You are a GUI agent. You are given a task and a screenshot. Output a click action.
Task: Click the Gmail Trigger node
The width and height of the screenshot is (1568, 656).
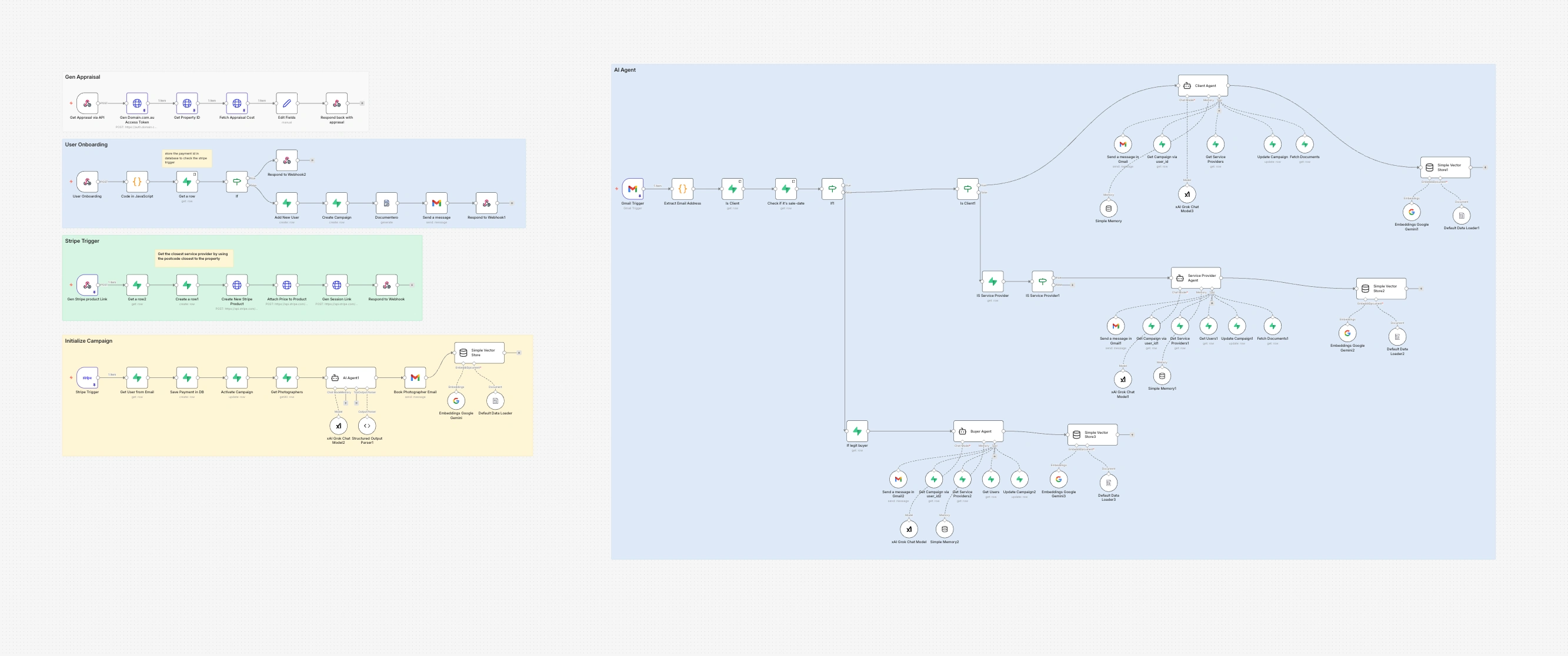(x=632, y=189)
